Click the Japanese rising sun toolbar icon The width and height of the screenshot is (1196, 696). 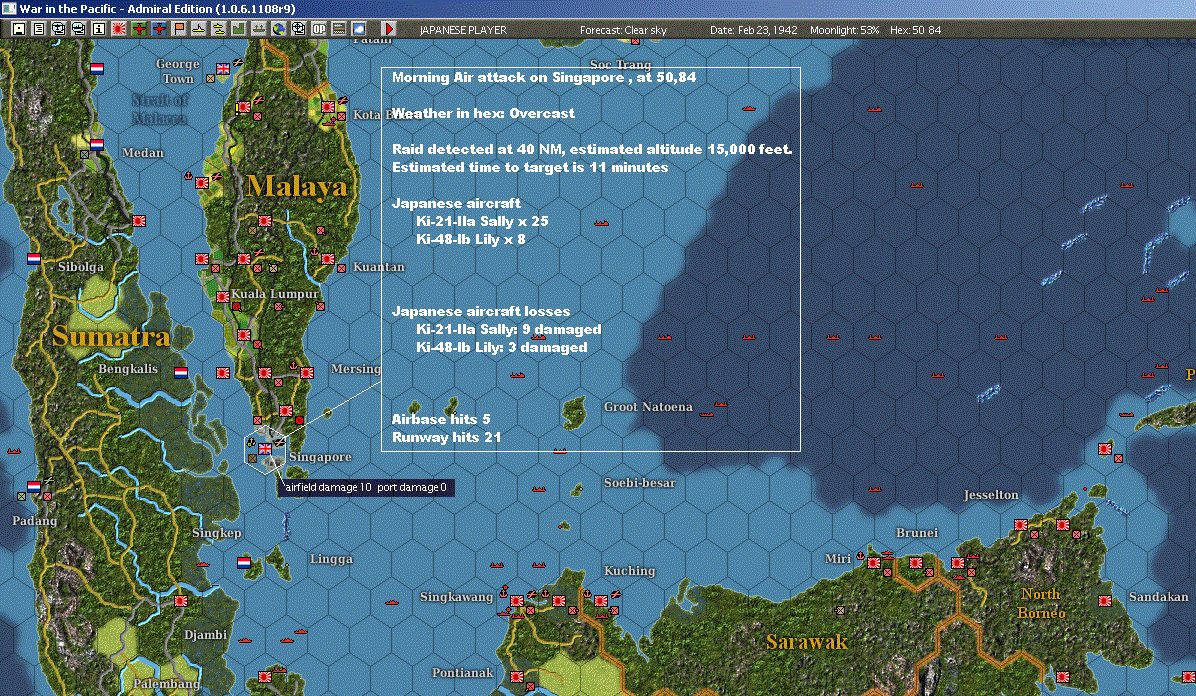pyautogui.click(x=119, y=29)
